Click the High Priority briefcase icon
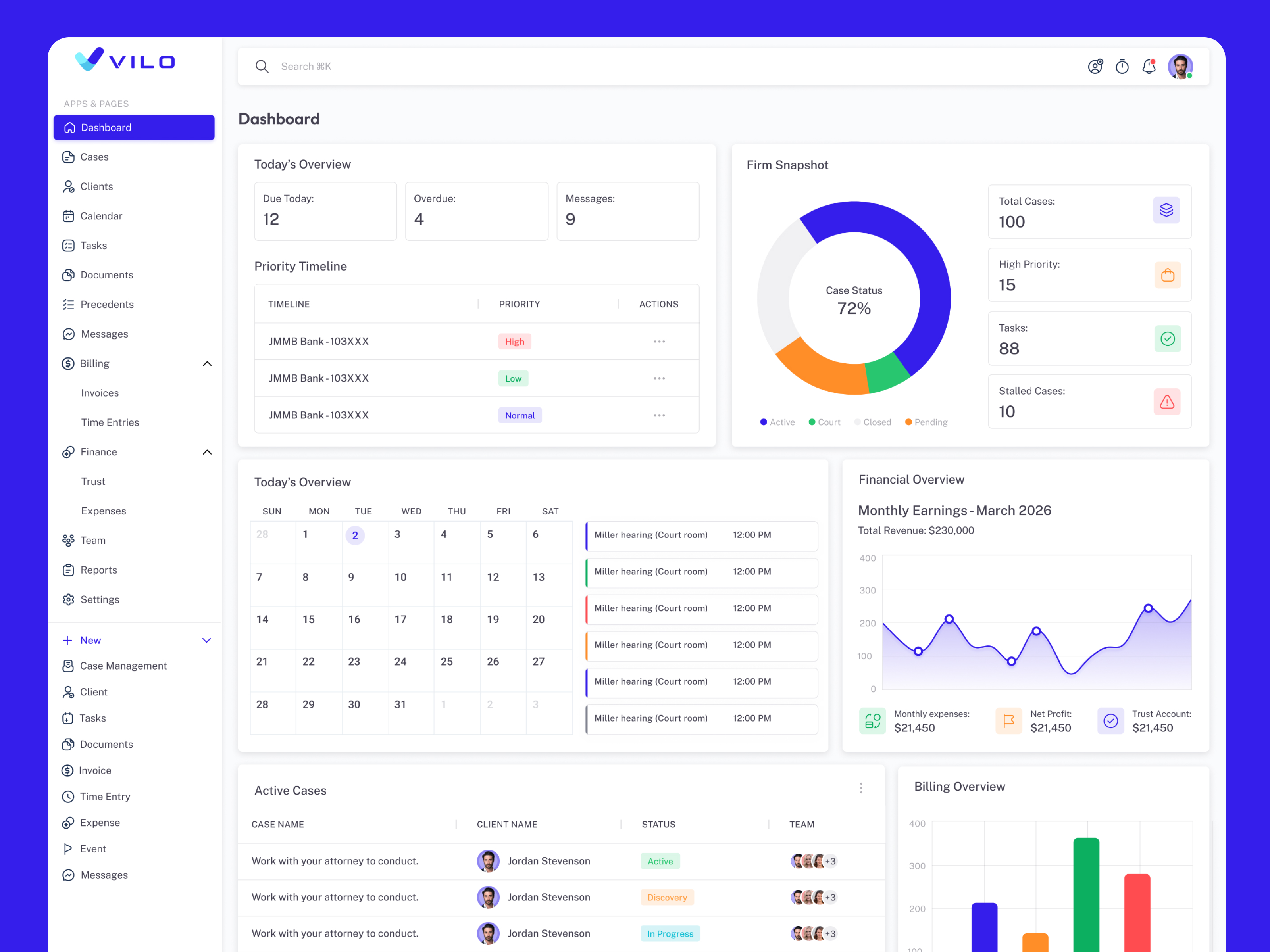Image resolution: width=1270 pixels, height=952 pixels. tap(1167, 275)
